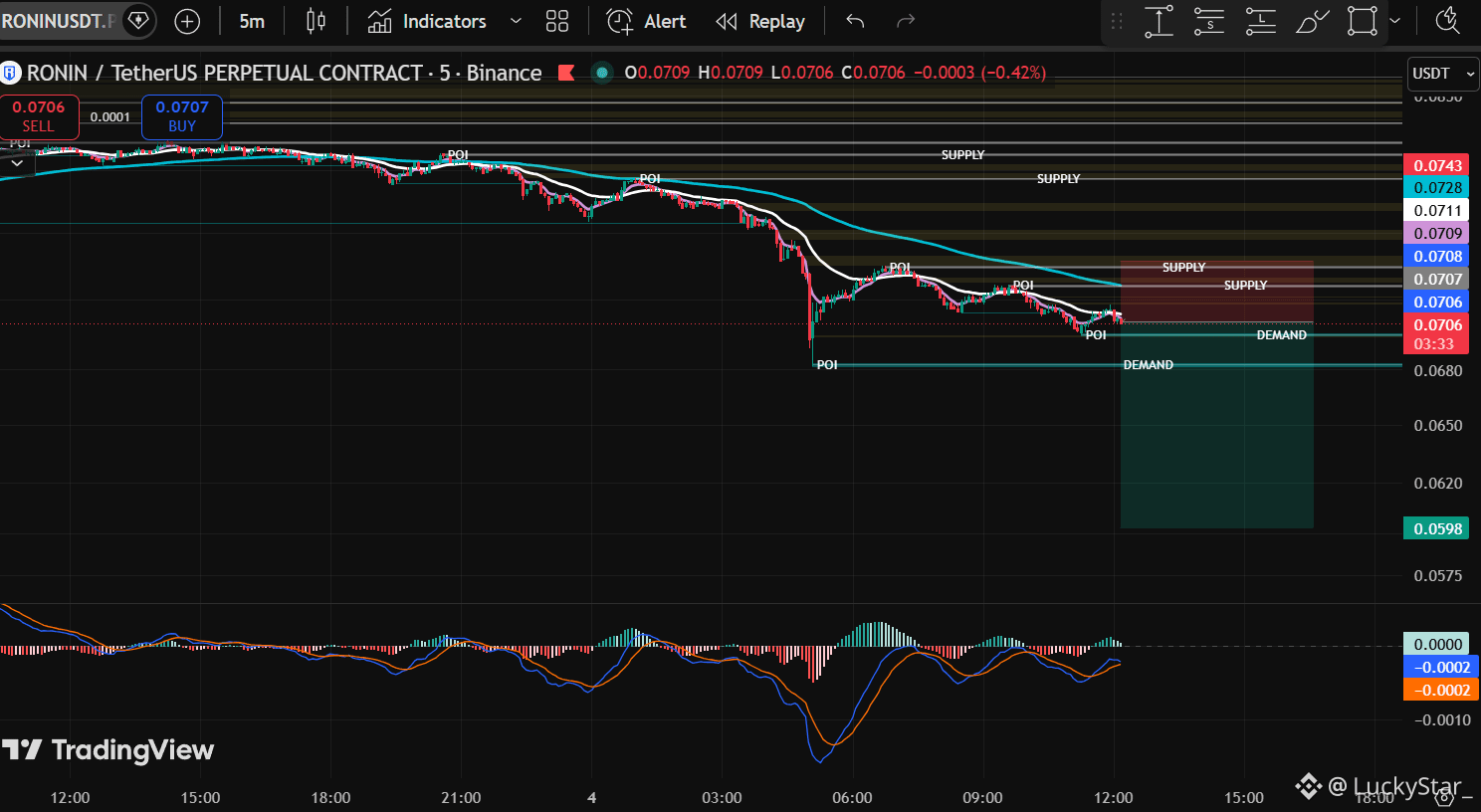Click the blue 0.0708 price label

click(1437, 257)
